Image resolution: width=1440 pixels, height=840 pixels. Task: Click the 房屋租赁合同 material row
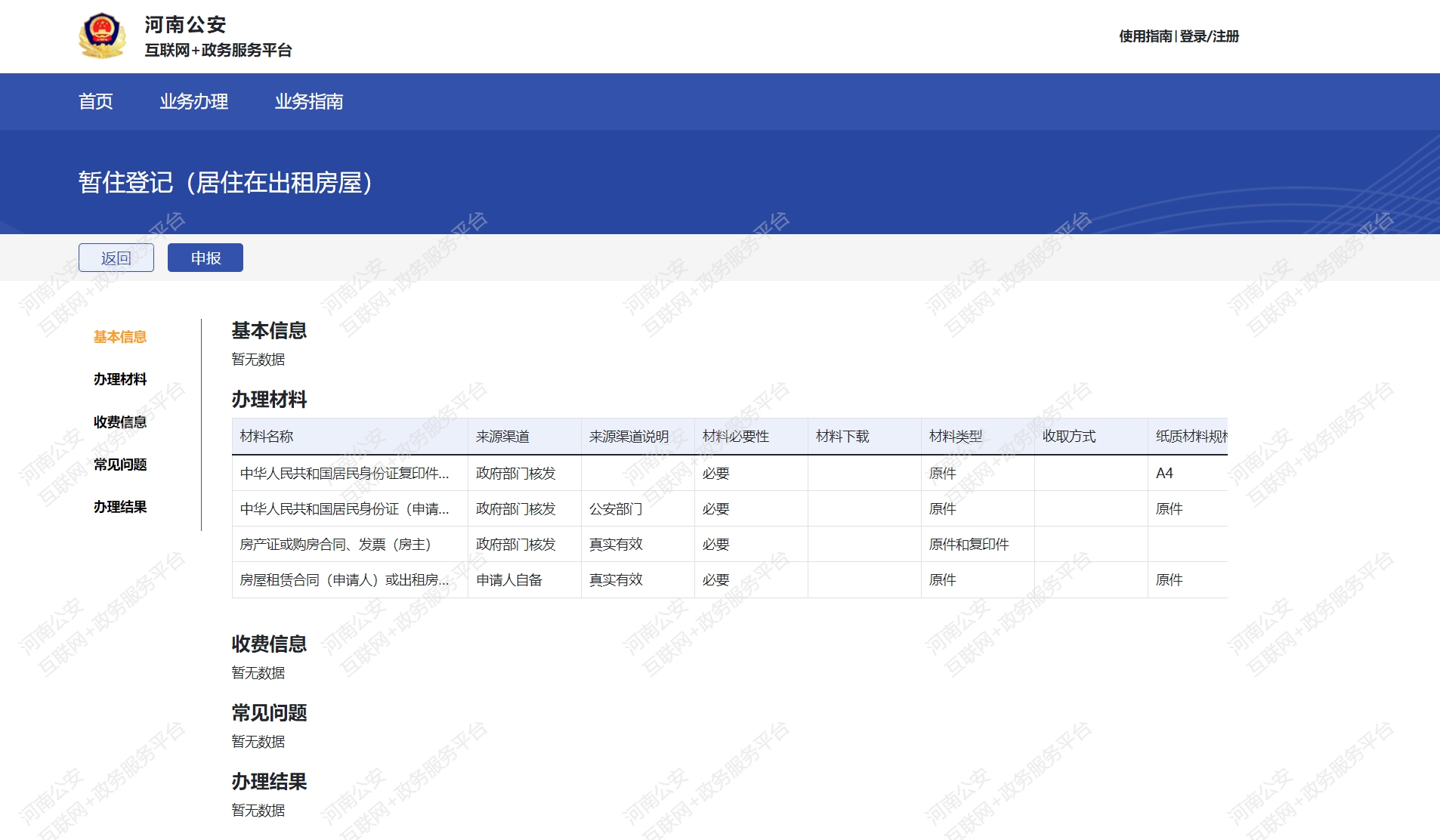tap(345, 580)
